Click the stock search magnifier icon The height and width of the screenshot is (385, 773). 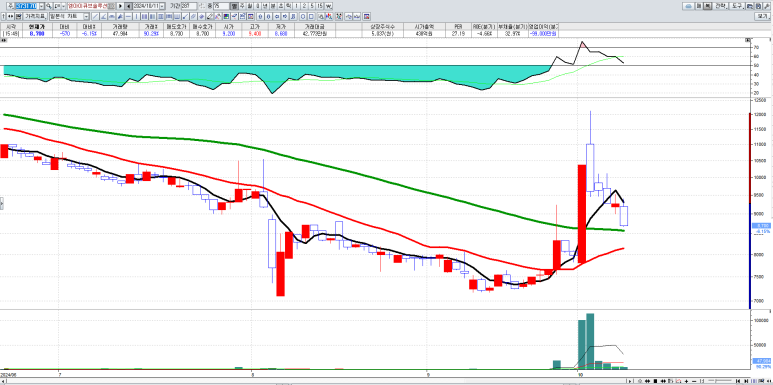point(49,6)
